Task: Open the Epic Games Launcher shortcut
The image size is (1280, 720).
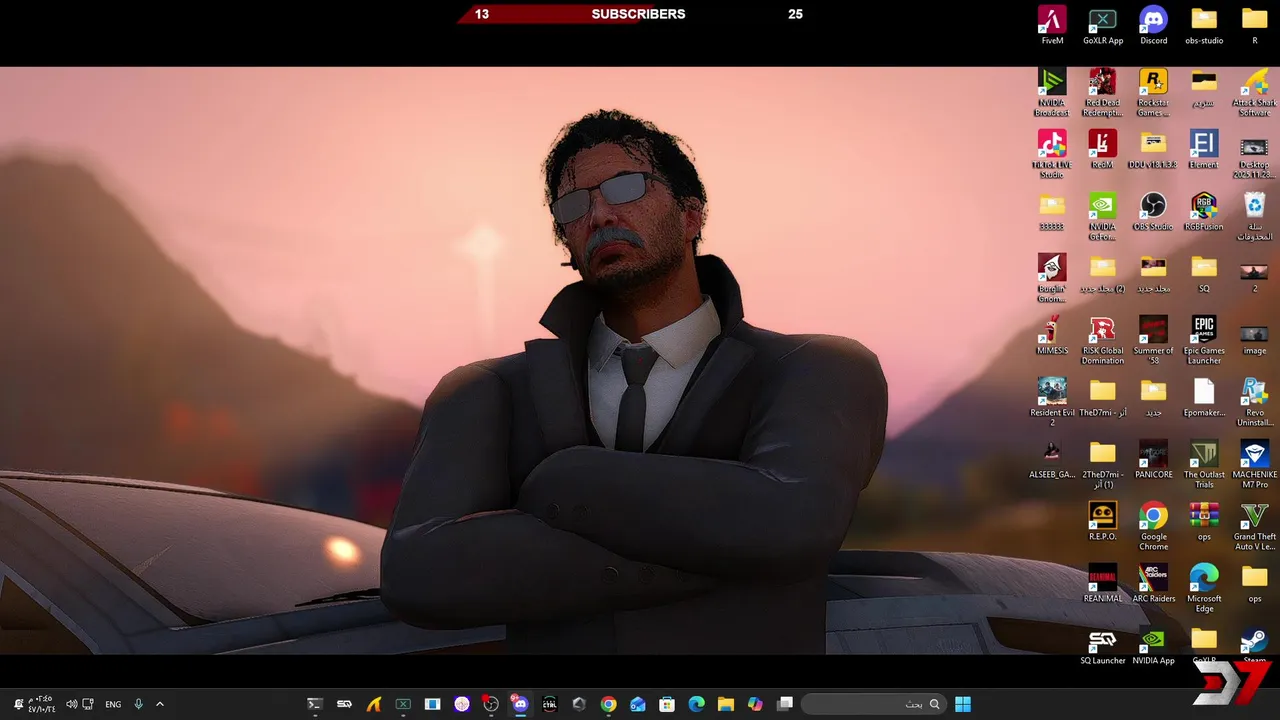Action: (1204, 340)
